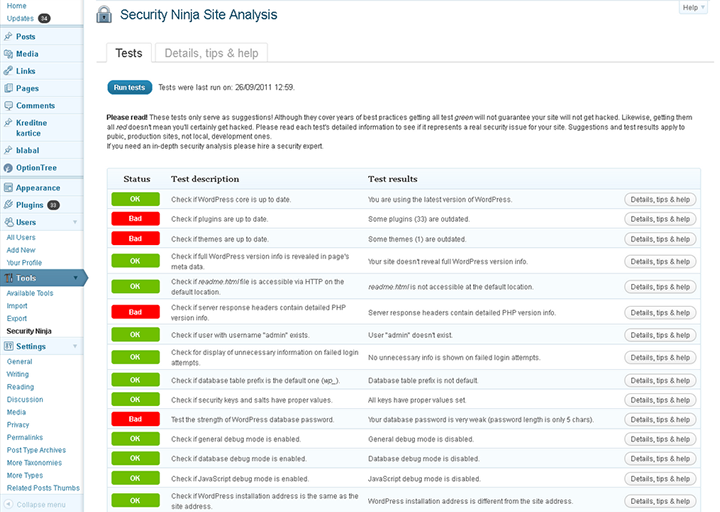
Task: Click the Collapse menu text
Action: [41, 505]
